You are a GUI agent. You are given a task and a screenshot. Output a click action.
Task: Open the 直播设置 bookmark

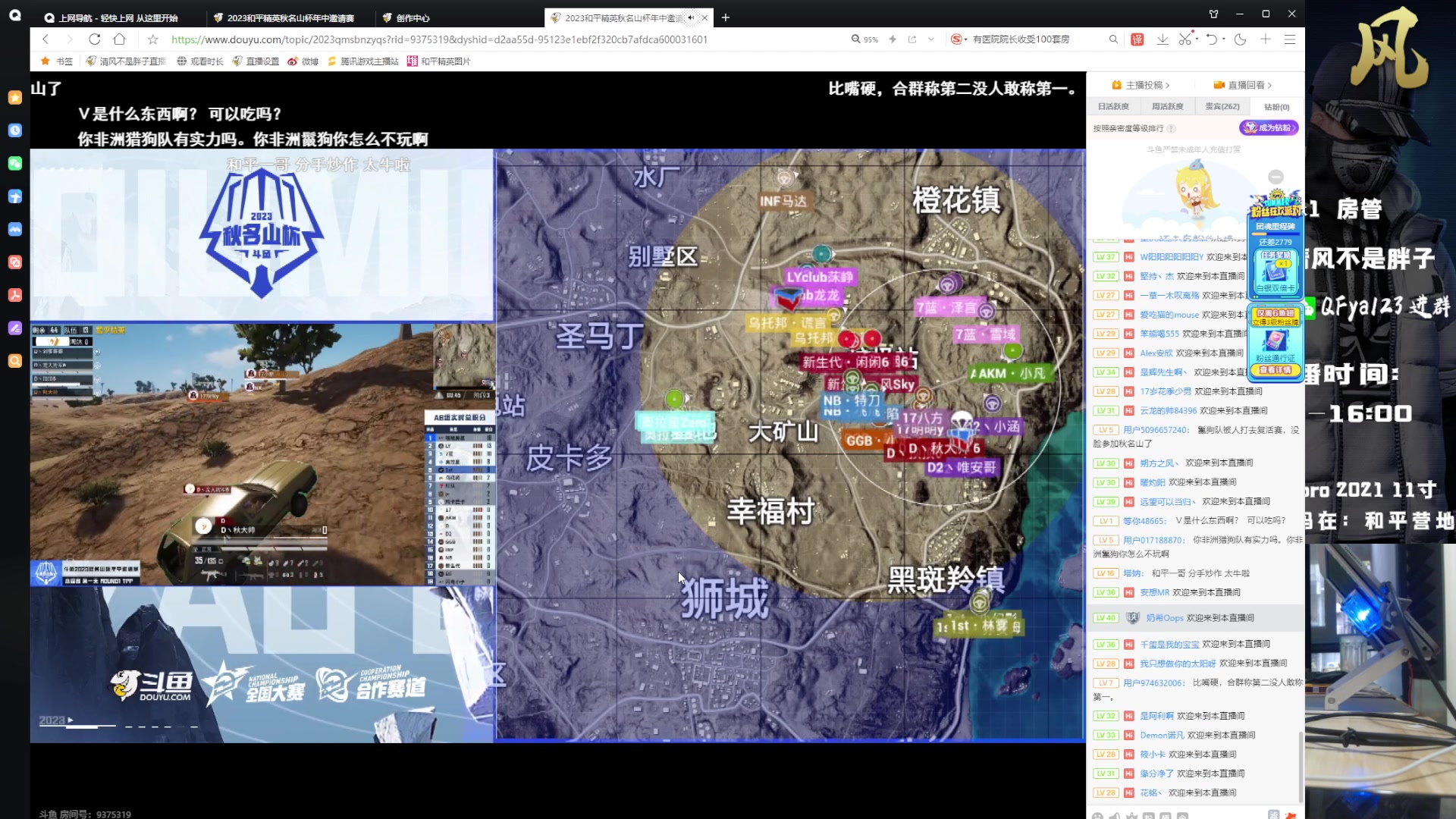click(256, 61)
